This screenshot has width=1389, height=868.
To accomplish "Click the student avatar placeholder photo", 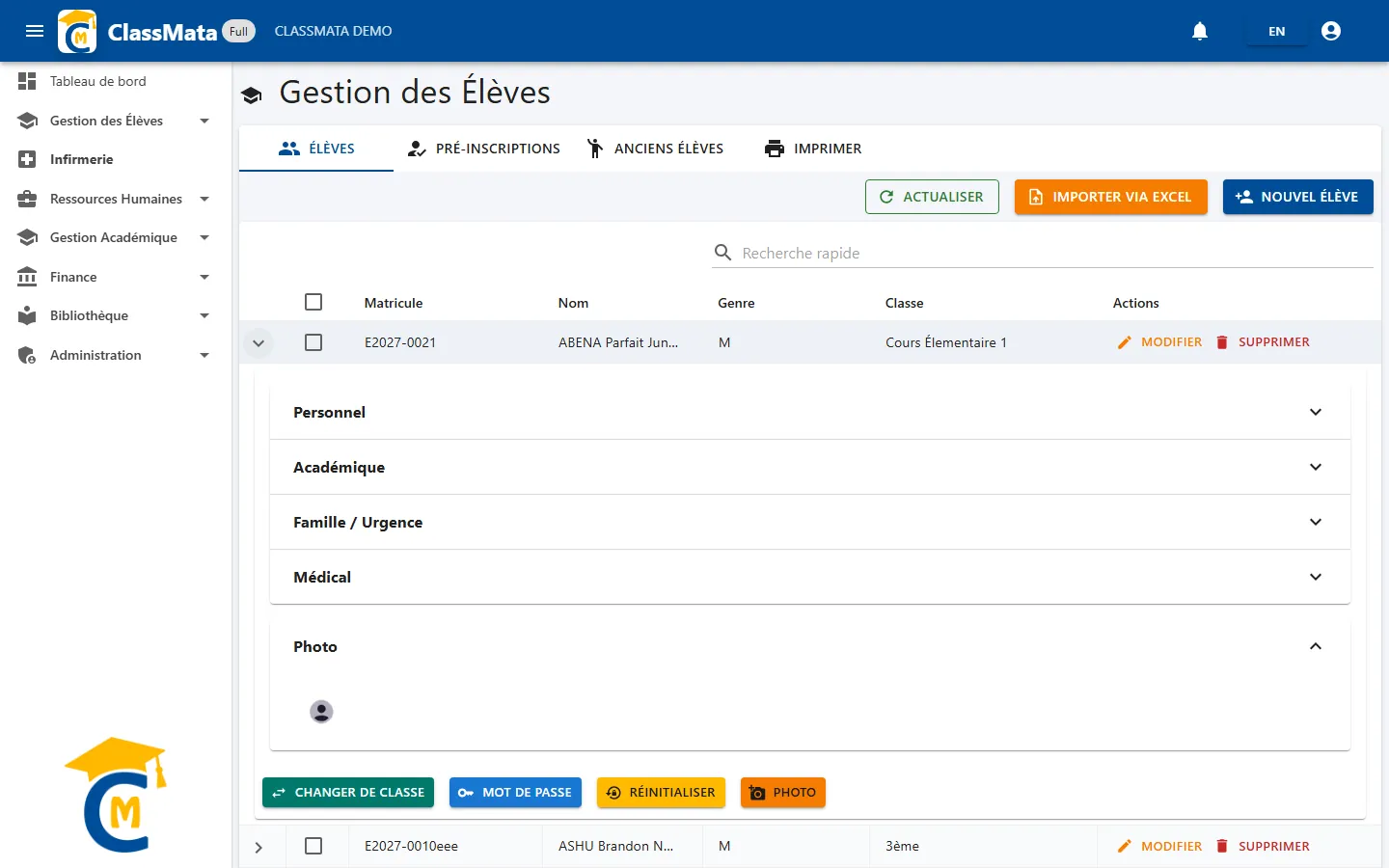I will coord(321,712).
